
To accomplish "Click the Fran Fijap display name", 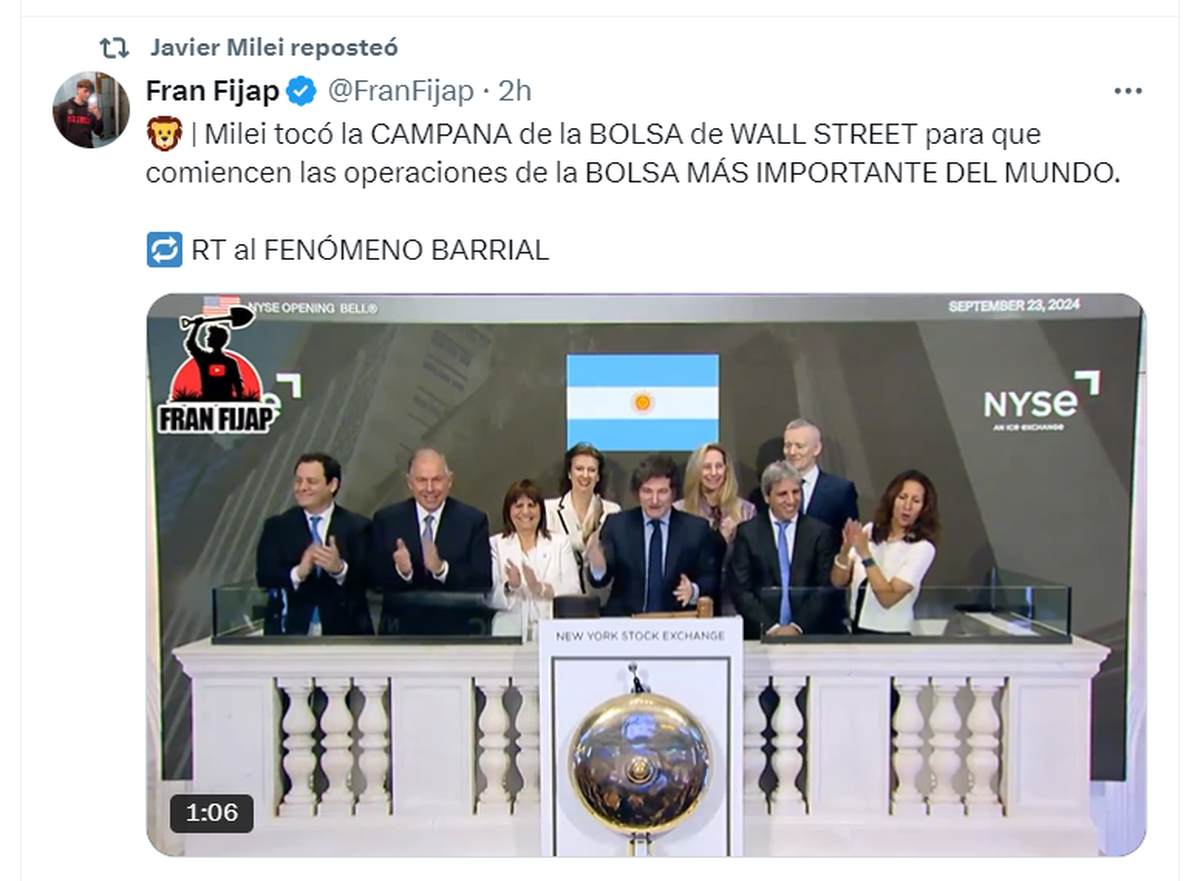I will 212,92.
